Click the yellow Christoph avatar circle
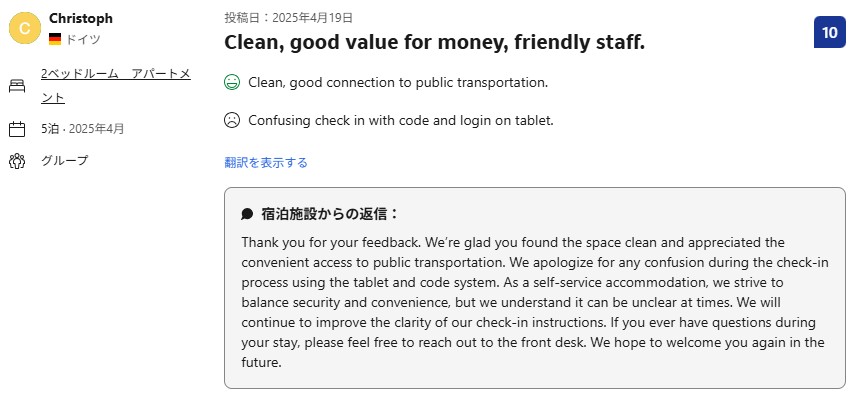The image size is (857, 402). (25, 28)
